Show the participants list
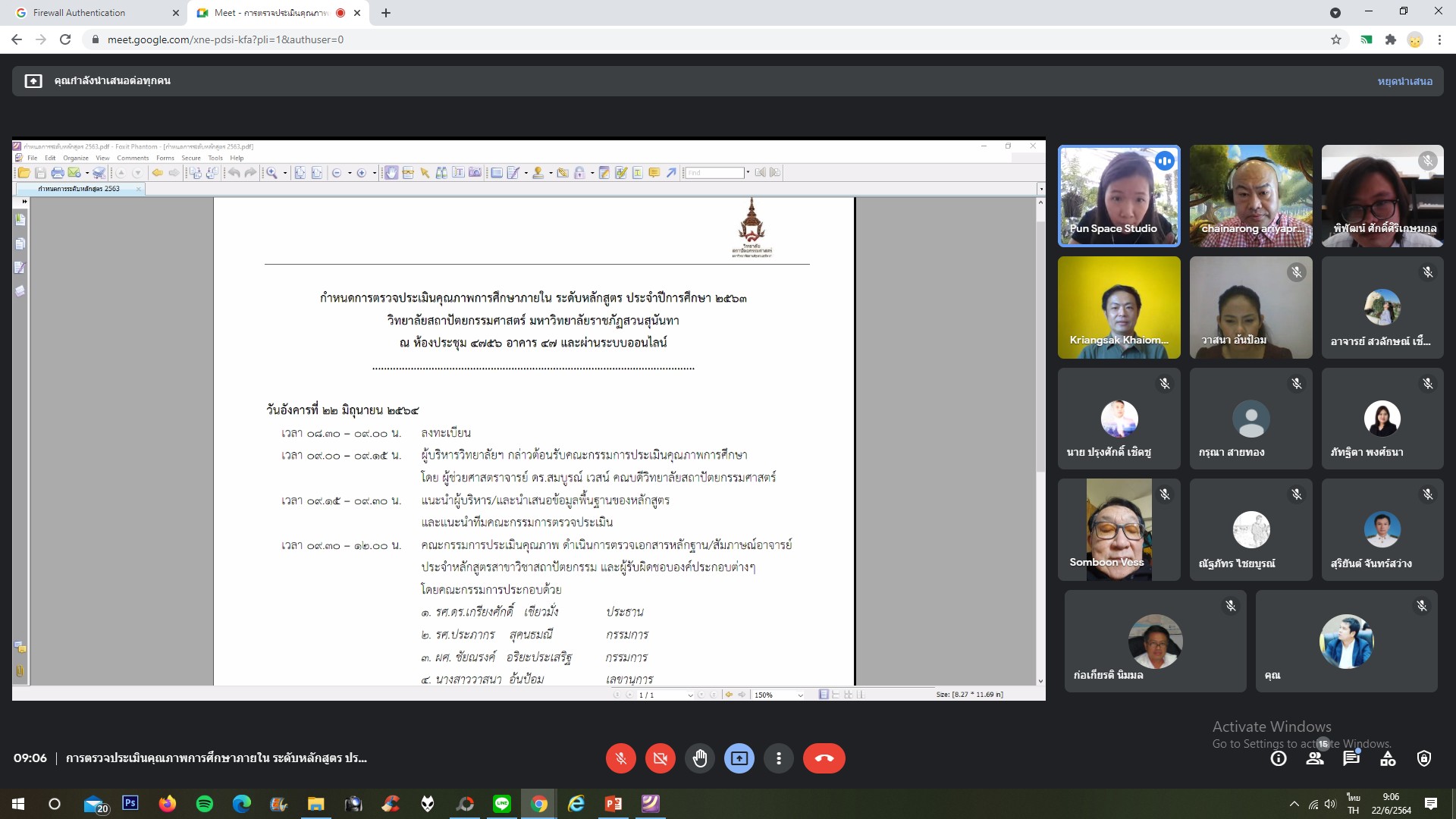The width and height of the screenshot is (1456, 819). point(1315,758)
